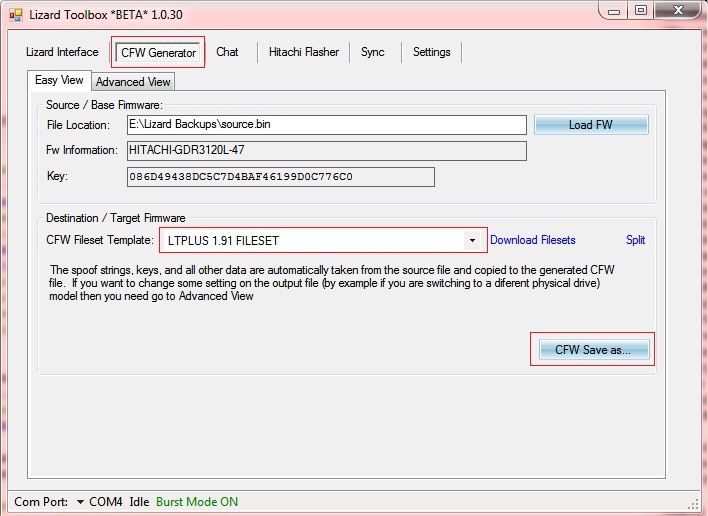Minimize the Lizard Toolbox window
Viewport: 708px width, 516px height.
(614, 11)
